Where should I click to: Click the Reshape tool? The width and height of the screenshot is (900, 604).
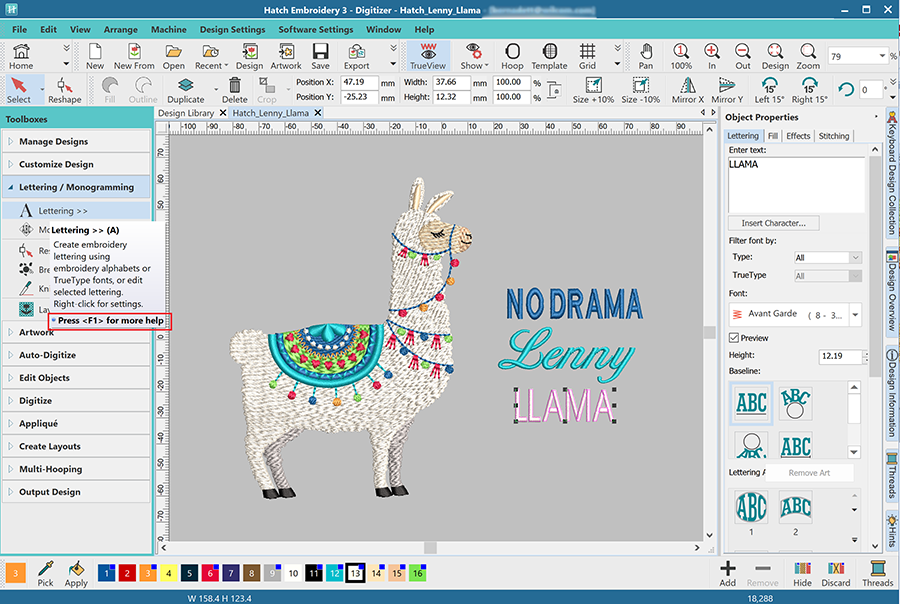click(x=64, y=89)
